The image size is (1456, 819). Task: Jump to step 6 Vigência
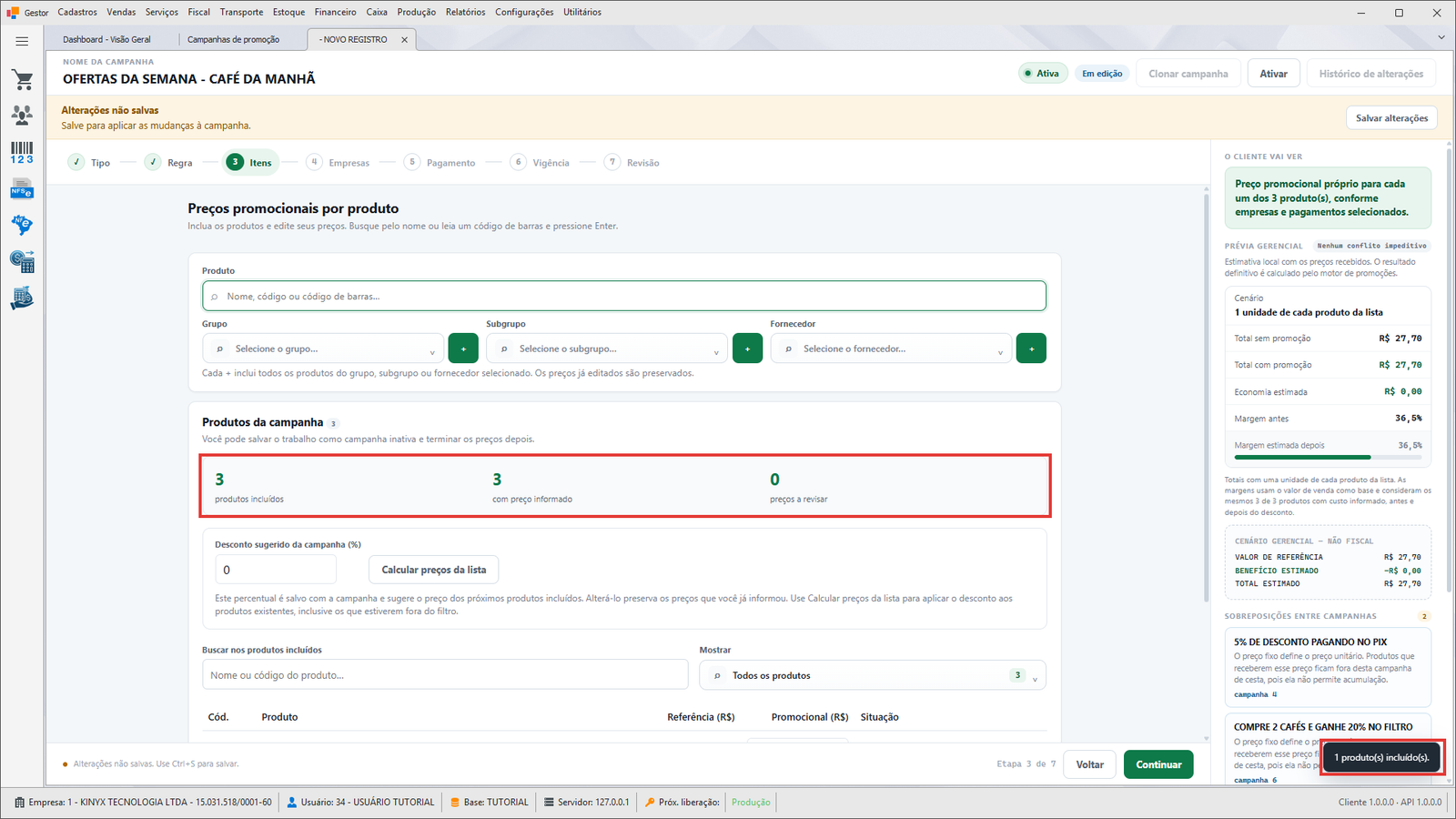540,163
